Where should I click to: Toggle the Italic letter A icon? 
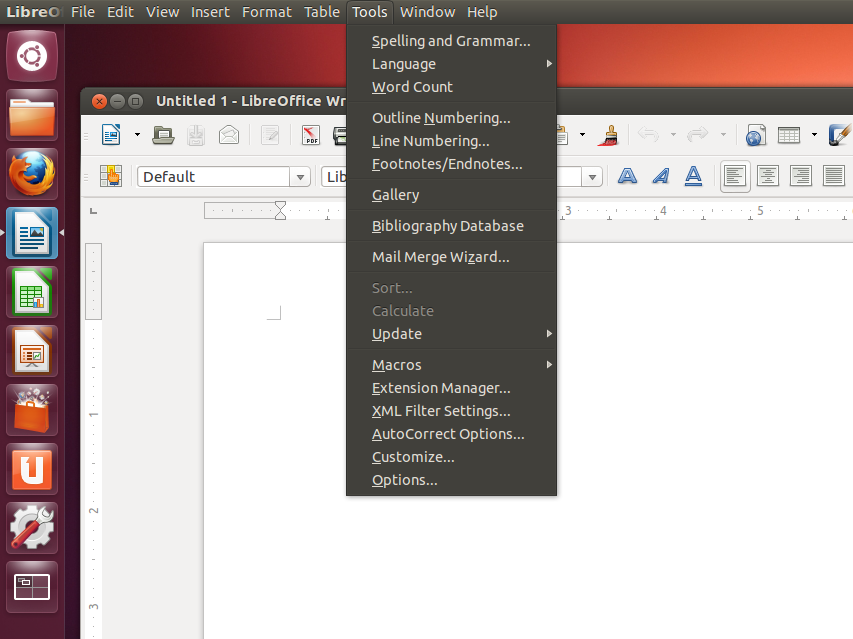click(661, 176)
